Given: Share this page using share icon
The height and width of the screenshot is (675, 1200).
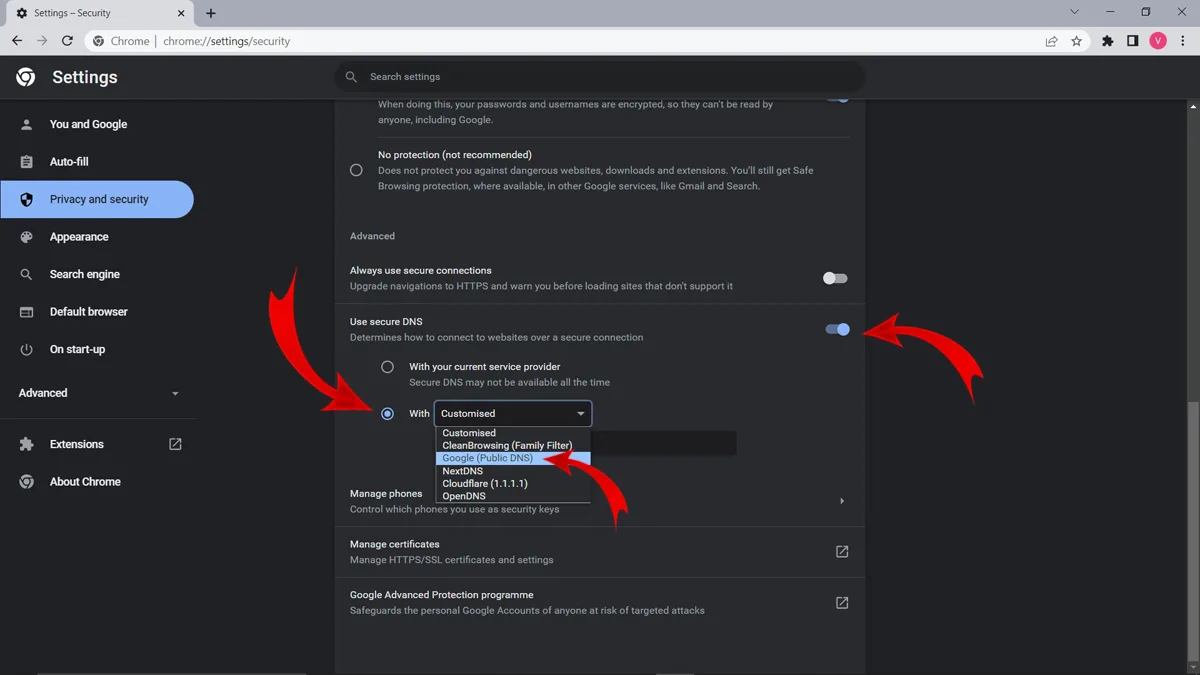Looking at the screenshot, I should click(x=1051, y=41).
